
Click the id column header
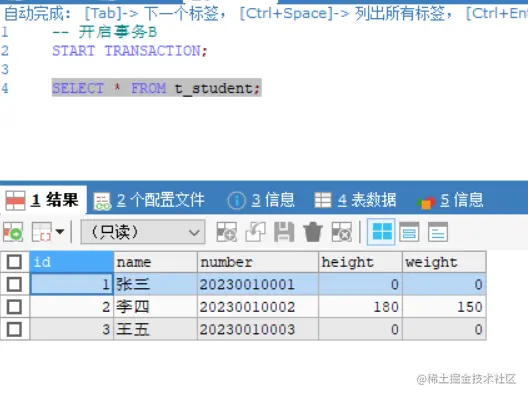click(71, 262)
